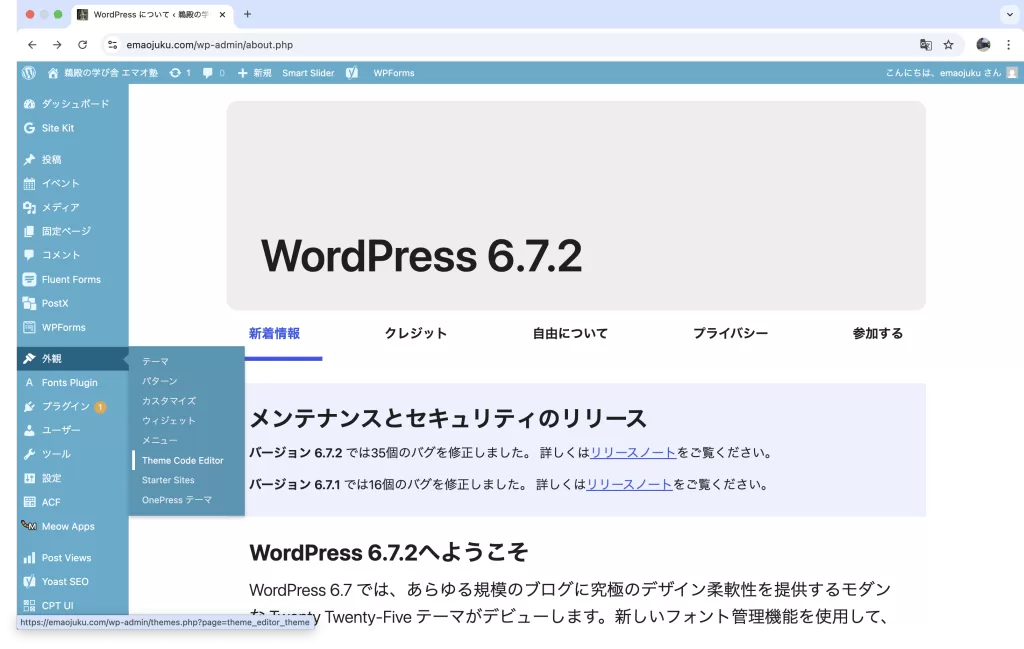Open the tab search dropdown arrow
The image size is (1024, 649).
coord(1010,14)
